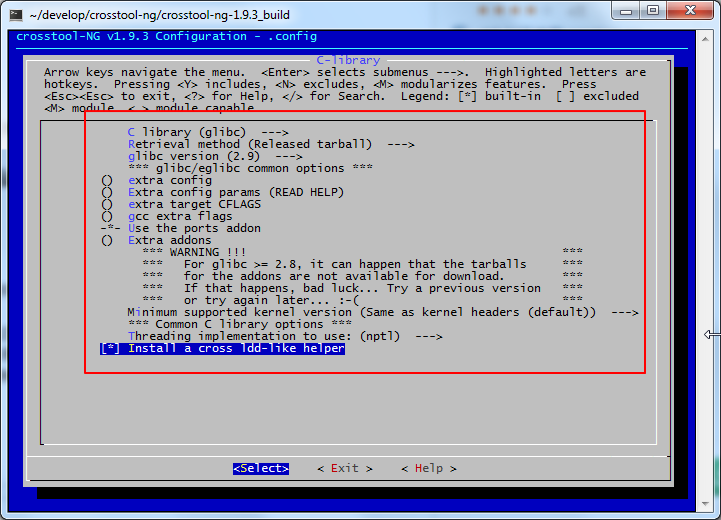
Task: Open Minimum supported kernel version submenu
Action: 383,312
